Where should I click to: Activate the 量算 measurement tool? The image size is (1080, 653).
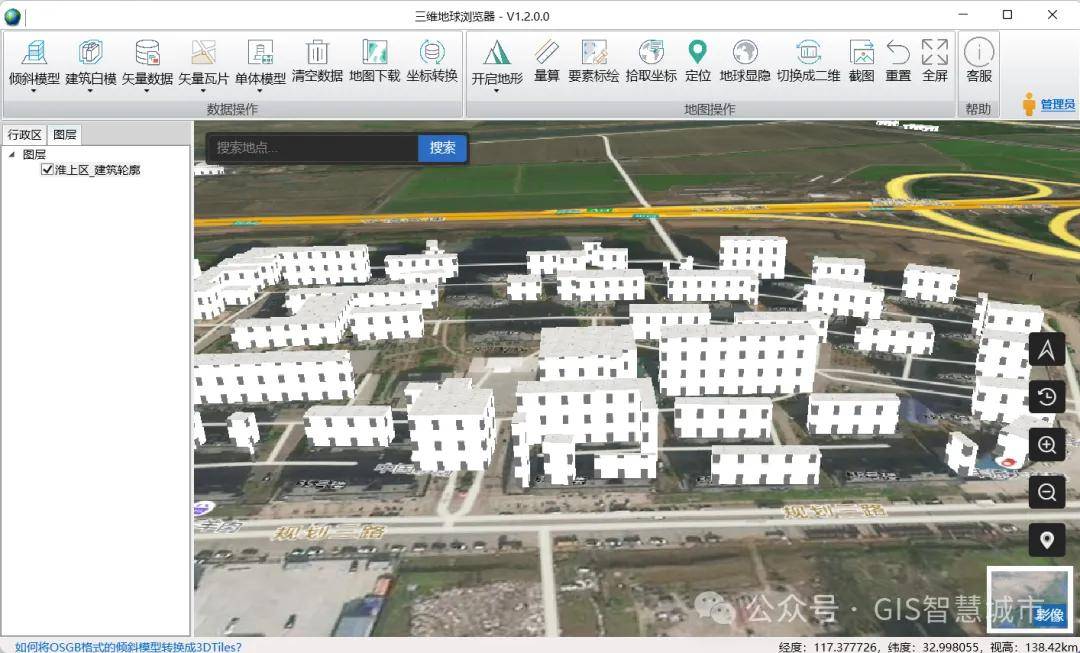point(546,53)
